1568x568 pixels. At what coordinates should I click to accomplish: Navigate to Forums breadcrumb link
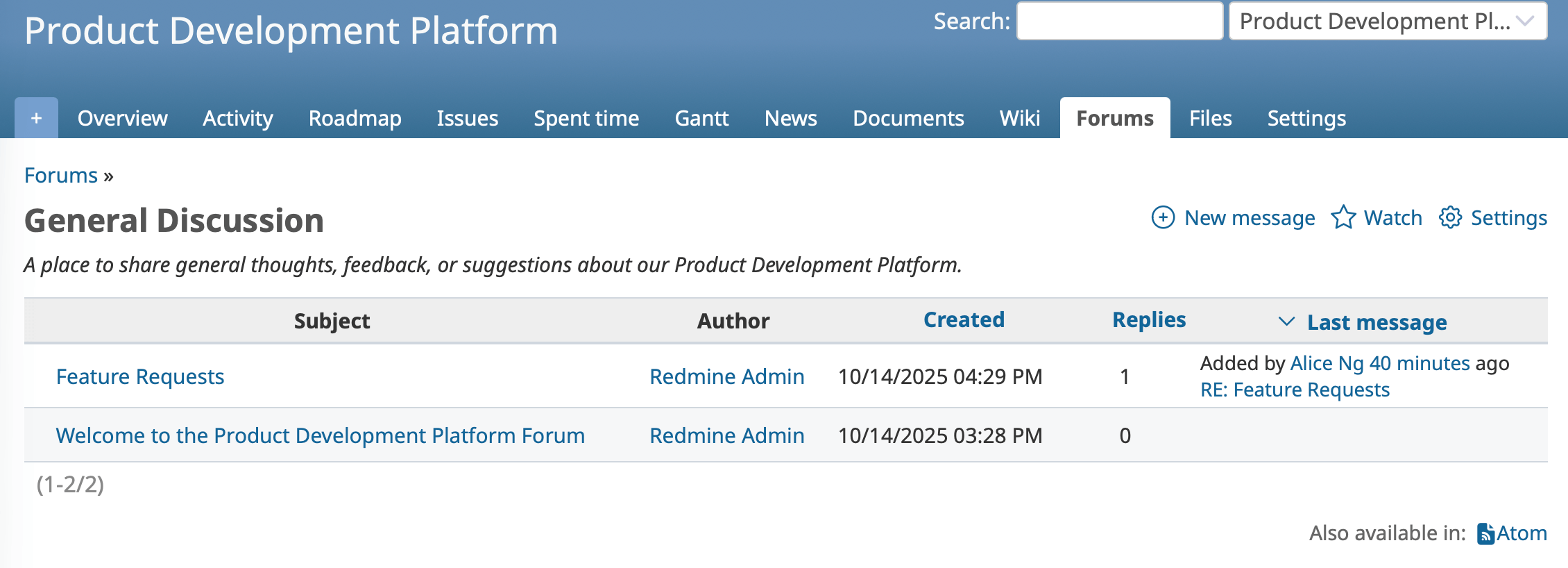coord(61,176)
